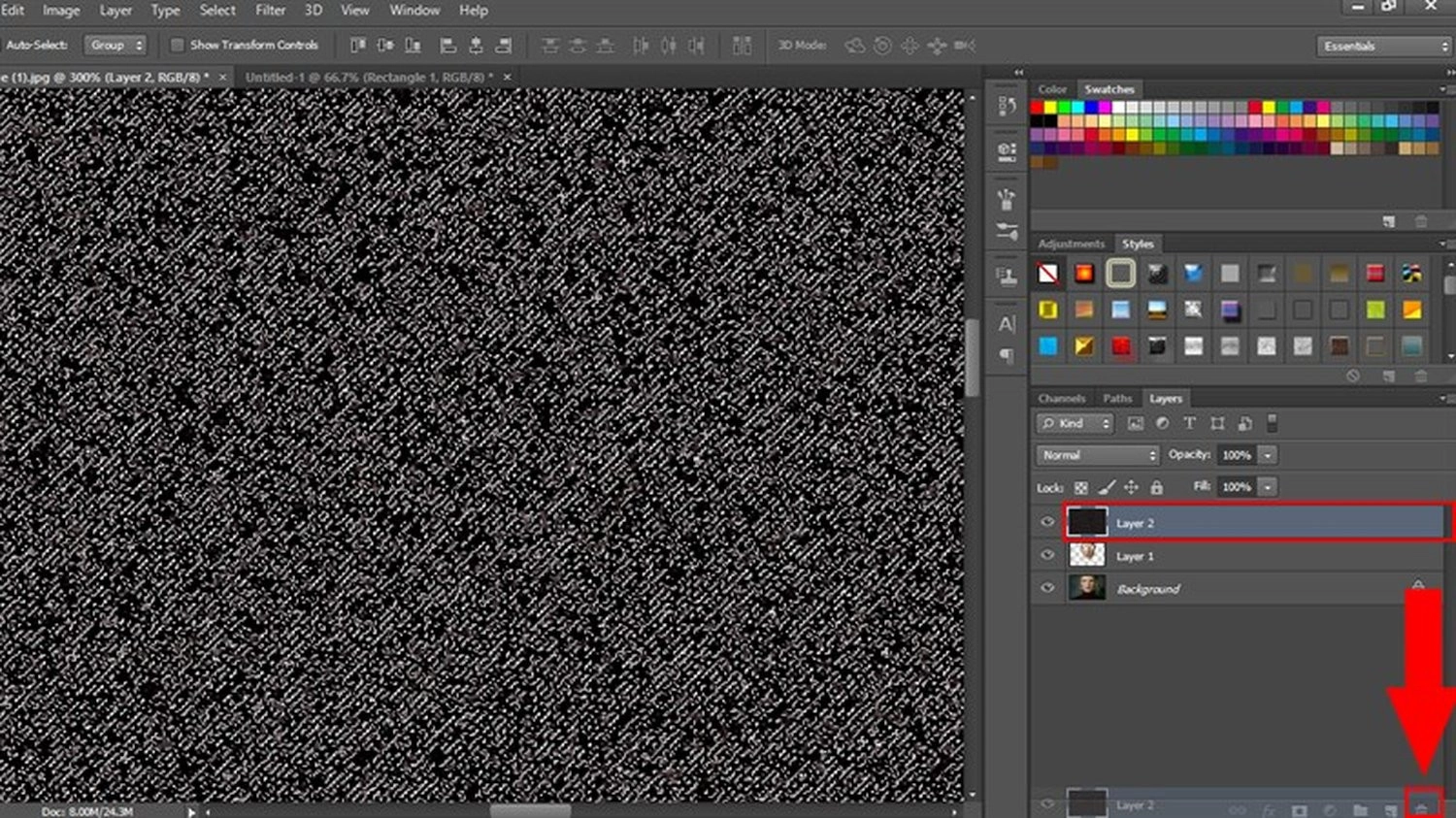Open the Auto-Select Group dropdown
1456x818 pixels.
[x=116, y=45]
